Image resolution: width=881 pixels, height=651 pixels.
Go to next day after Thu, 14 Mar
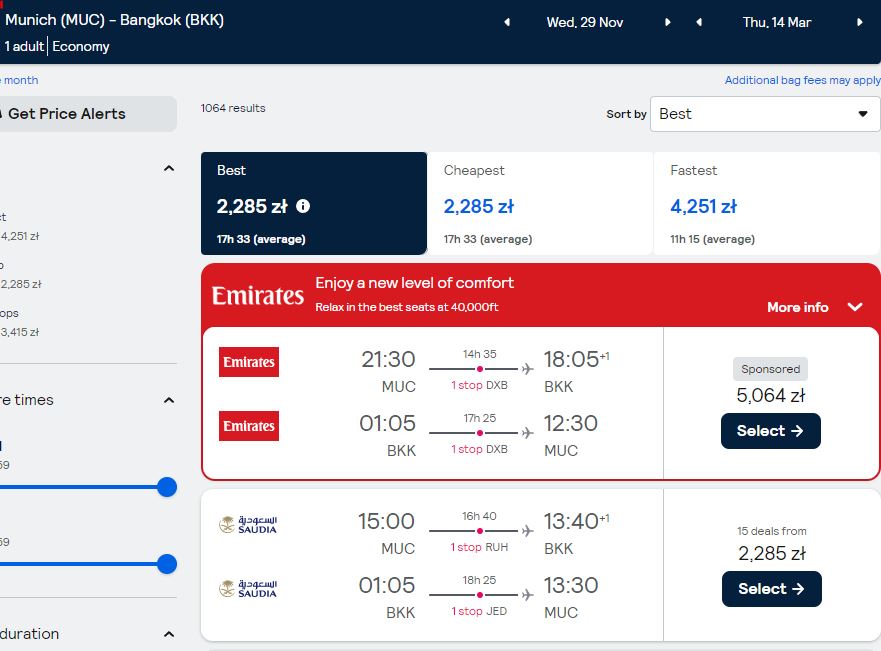point(860,22)
